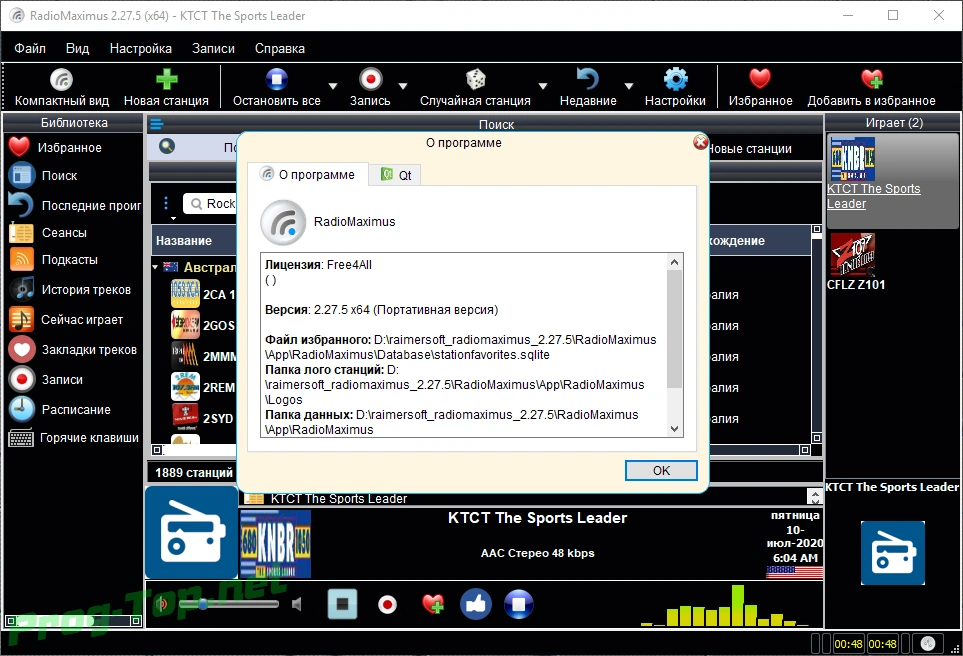Click the KNBR station logo in player
Screen dimensions: 963x656
[x=276, y=544]
